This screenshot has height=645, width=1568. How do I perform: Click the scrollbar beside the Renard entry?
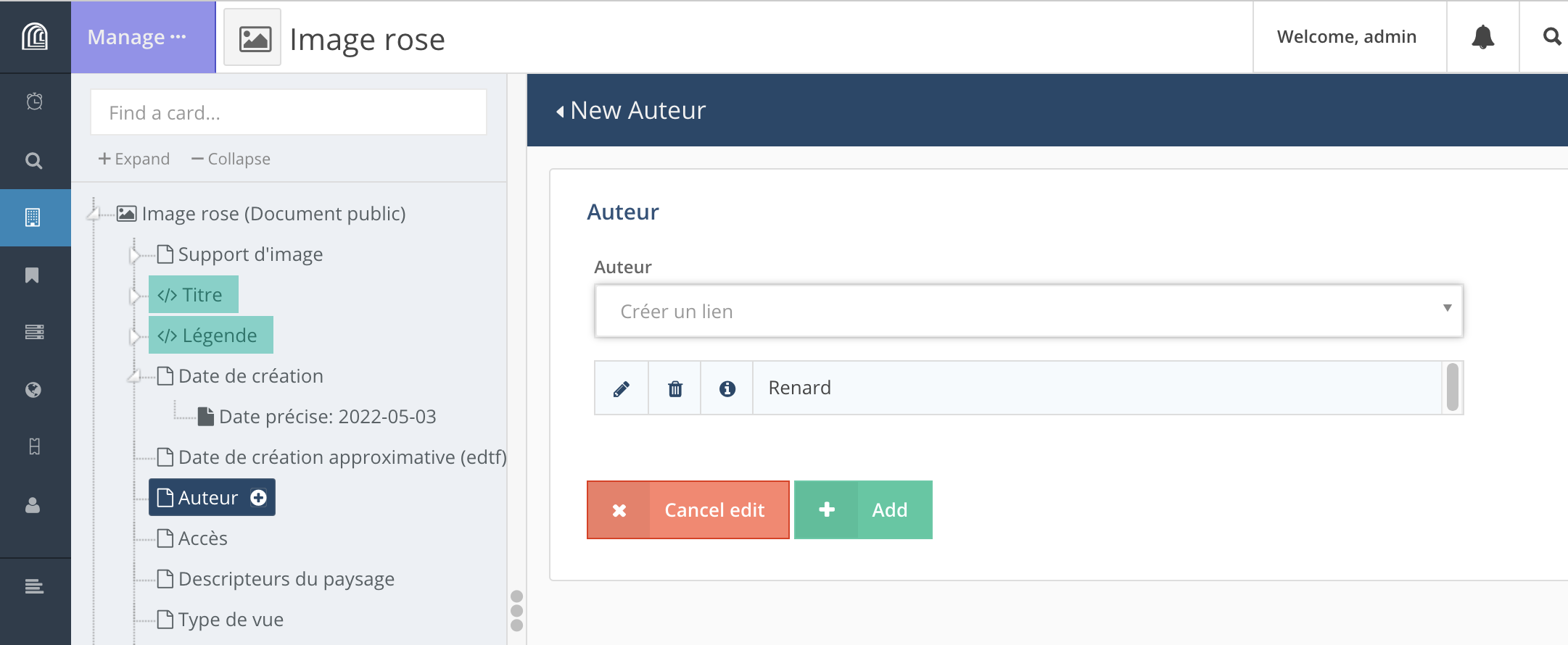[1452, 388]
